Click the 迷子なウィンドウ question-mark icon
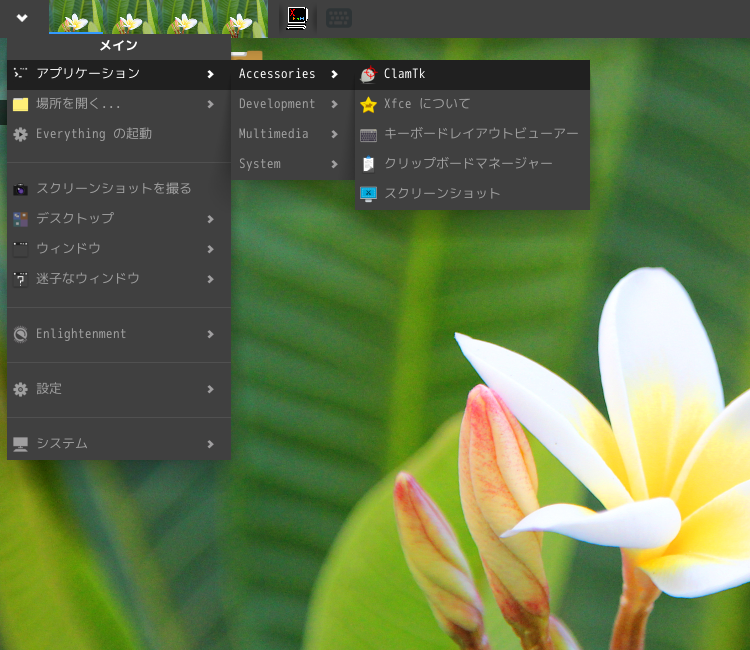The width and height of the screenshot is (750, 650). (x=20, y=279)
